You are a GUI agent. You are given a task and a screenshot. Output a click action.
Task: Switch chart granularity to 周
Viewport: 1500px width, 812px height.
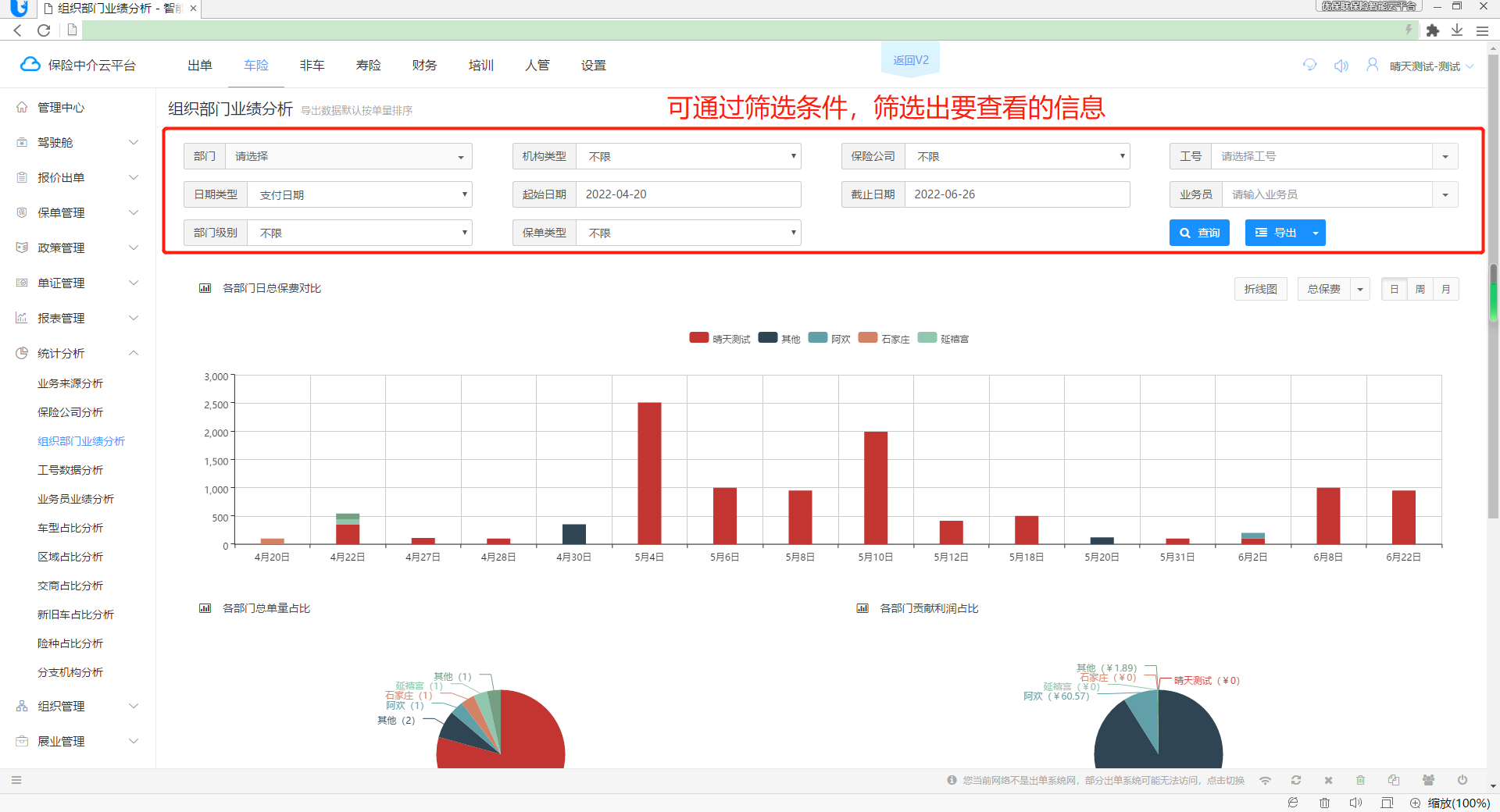(1420, 289)
